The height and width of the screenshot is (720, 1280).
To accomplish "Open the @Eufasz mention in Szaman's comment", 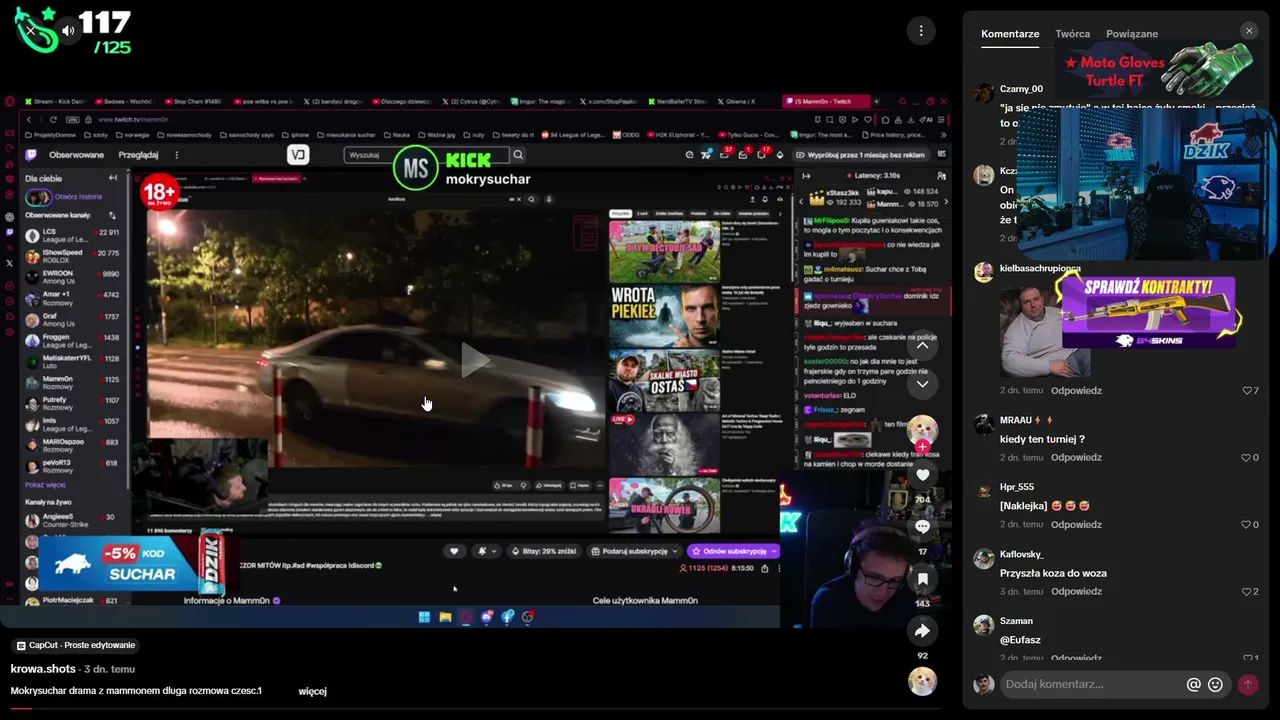I will (x=1020, y=640).
